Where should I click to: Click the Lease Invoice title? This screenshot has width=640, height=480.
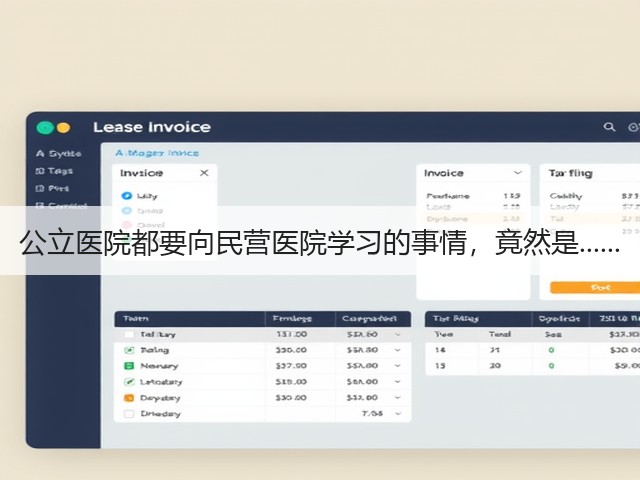pyautogui.click(x=152, y=127)
